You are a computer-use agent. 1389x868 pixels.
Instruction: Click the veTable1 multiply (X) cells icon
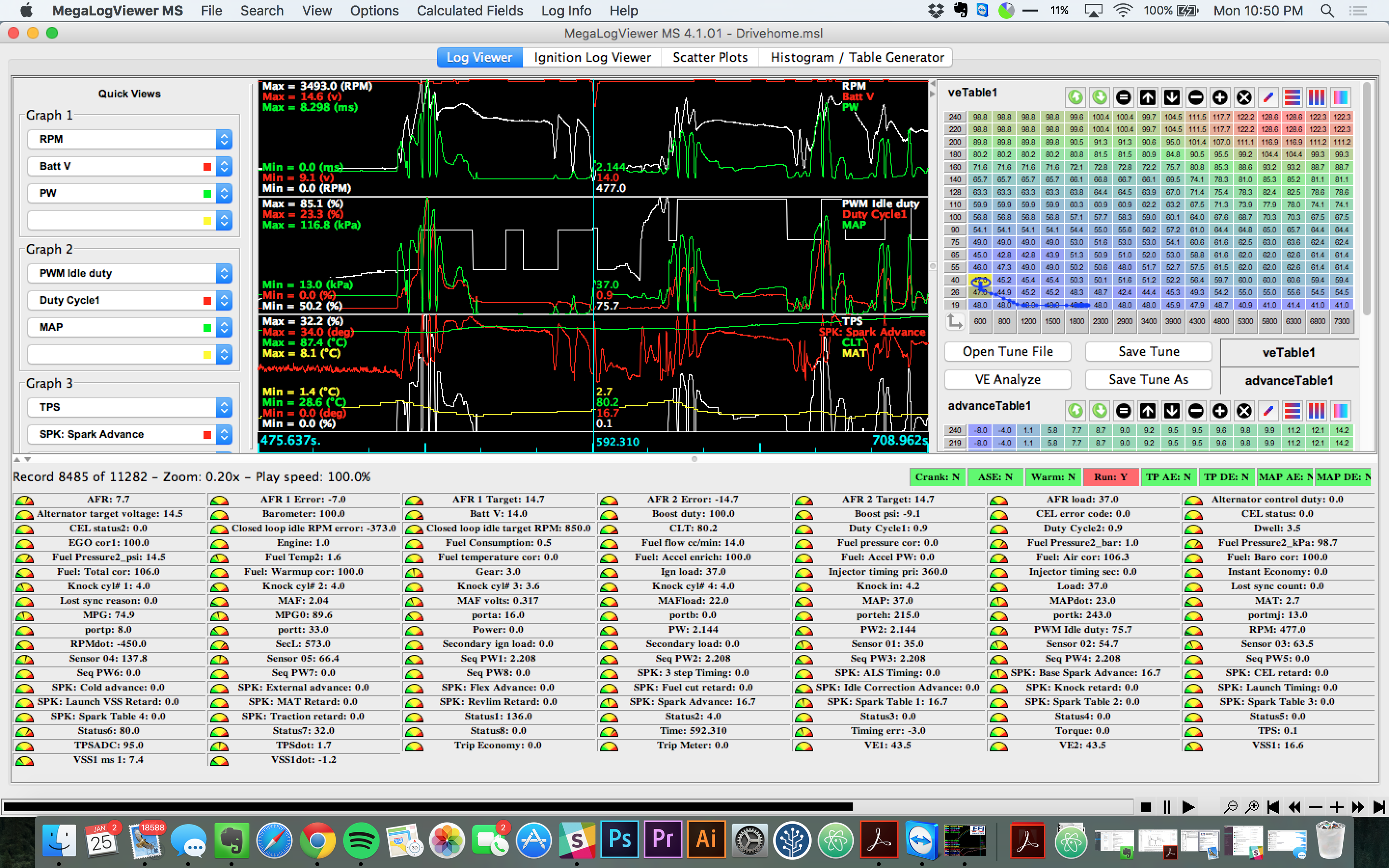point(1244,97)
